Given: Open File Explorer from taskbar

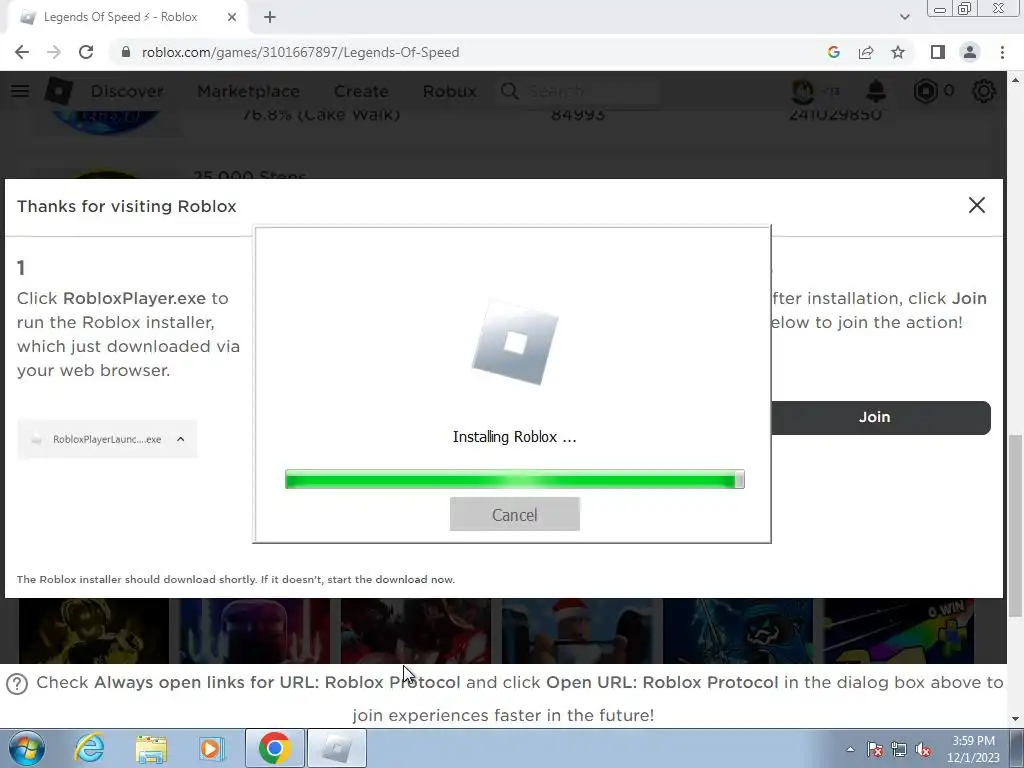Looking at the screenshot, I should pos(152,748).
